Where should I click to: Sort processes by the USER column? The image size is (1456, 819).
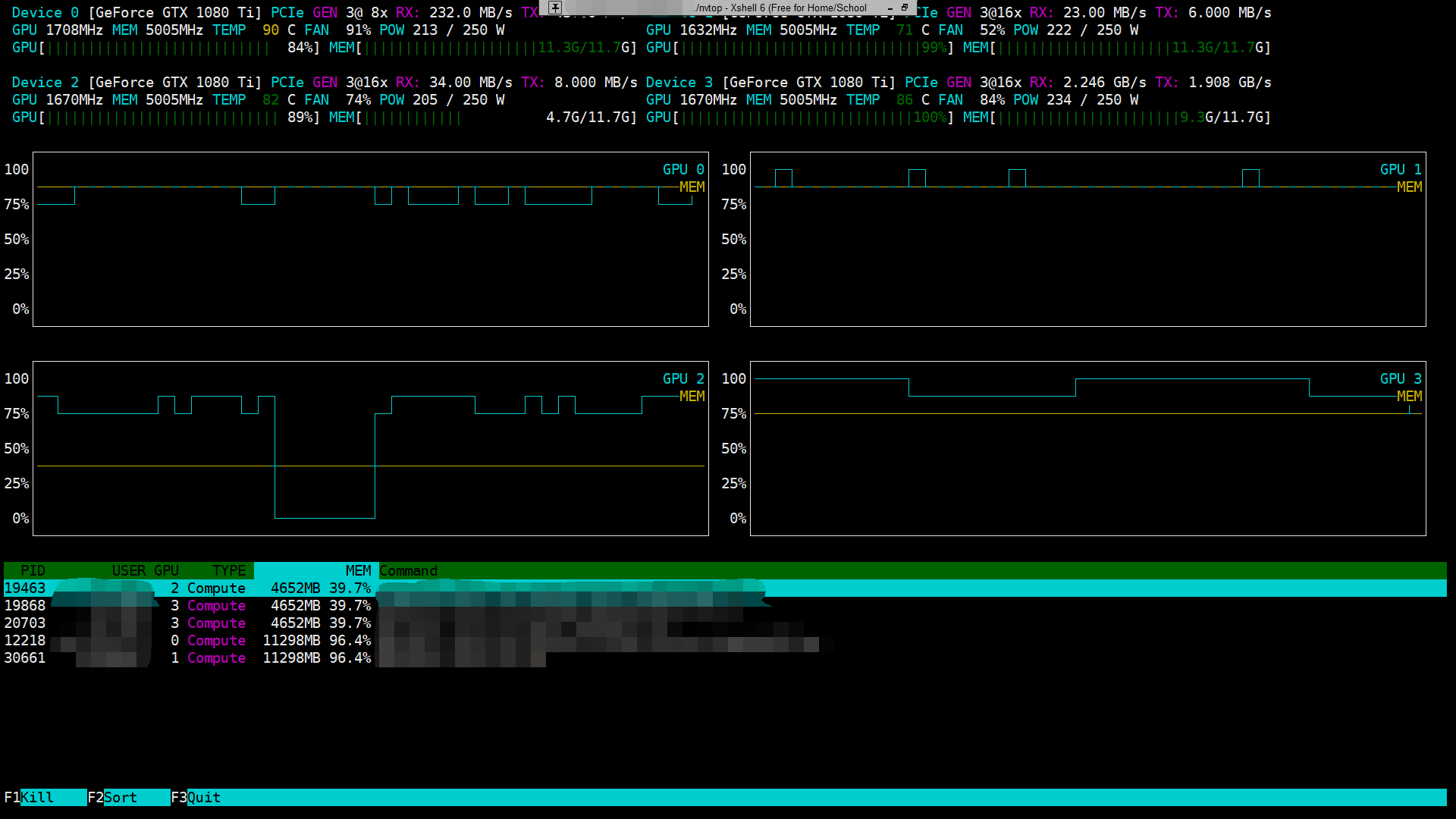(x=129, y=570)
